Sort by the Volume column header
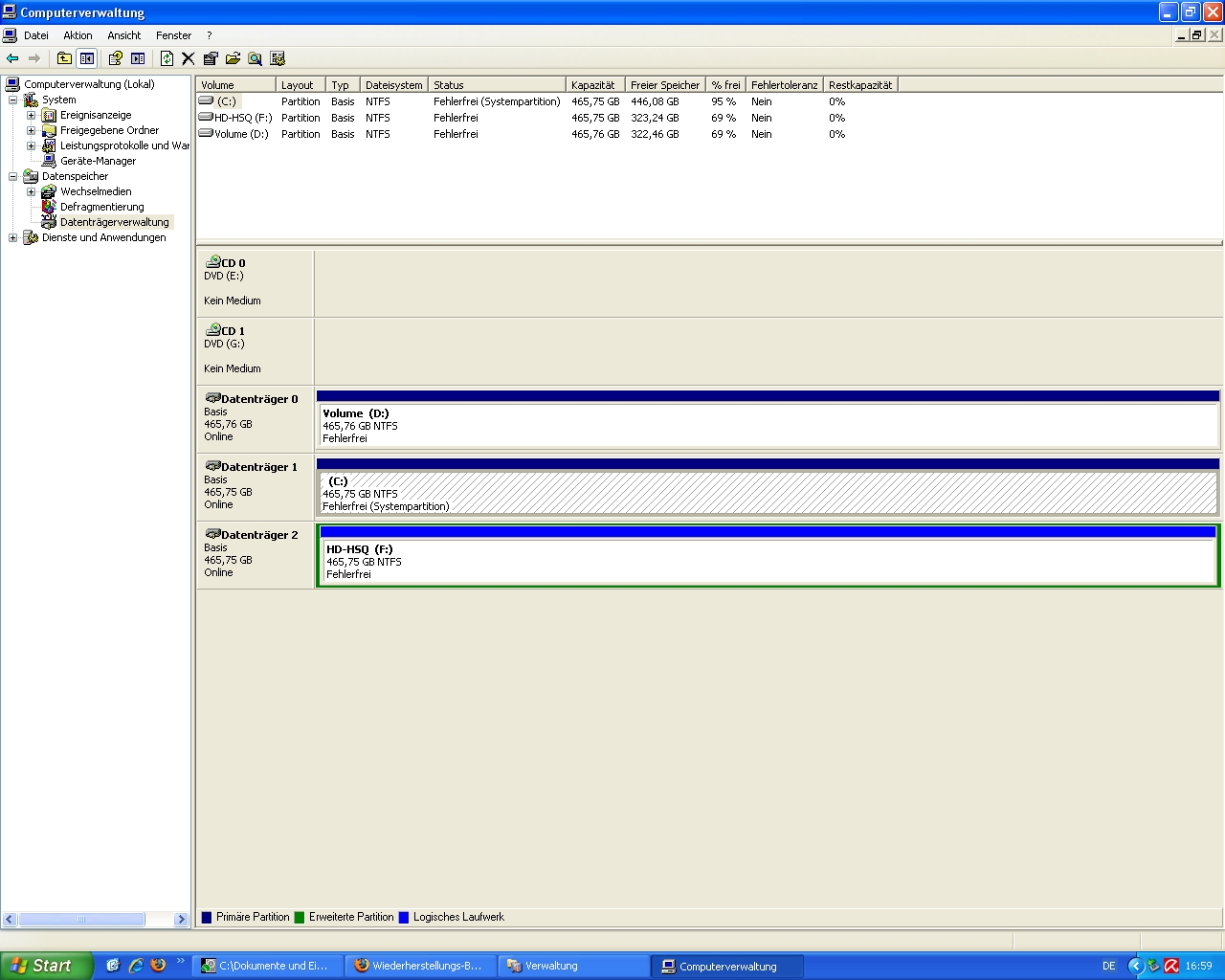Screen dimensions: 1225x980 click(x=235, y=85)
